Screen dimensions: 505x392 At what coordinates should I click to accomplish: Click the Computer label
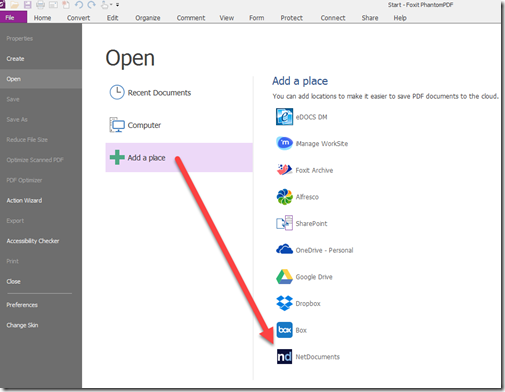(x=144, y=125)
